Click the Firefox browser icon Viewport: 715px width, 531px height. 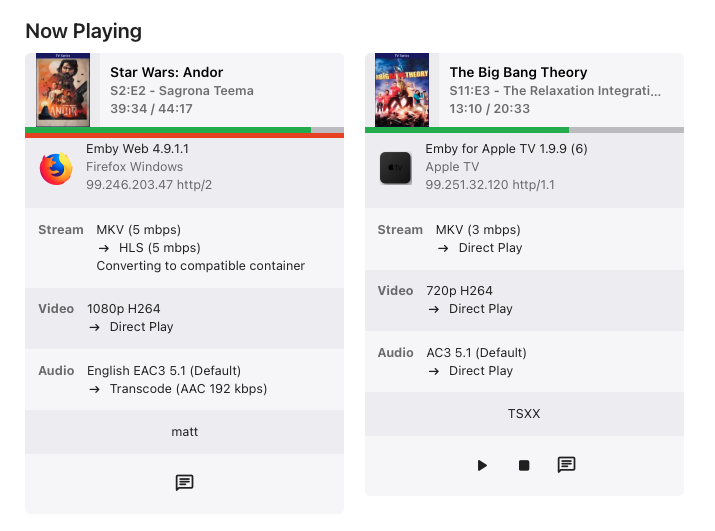point(56,167)
